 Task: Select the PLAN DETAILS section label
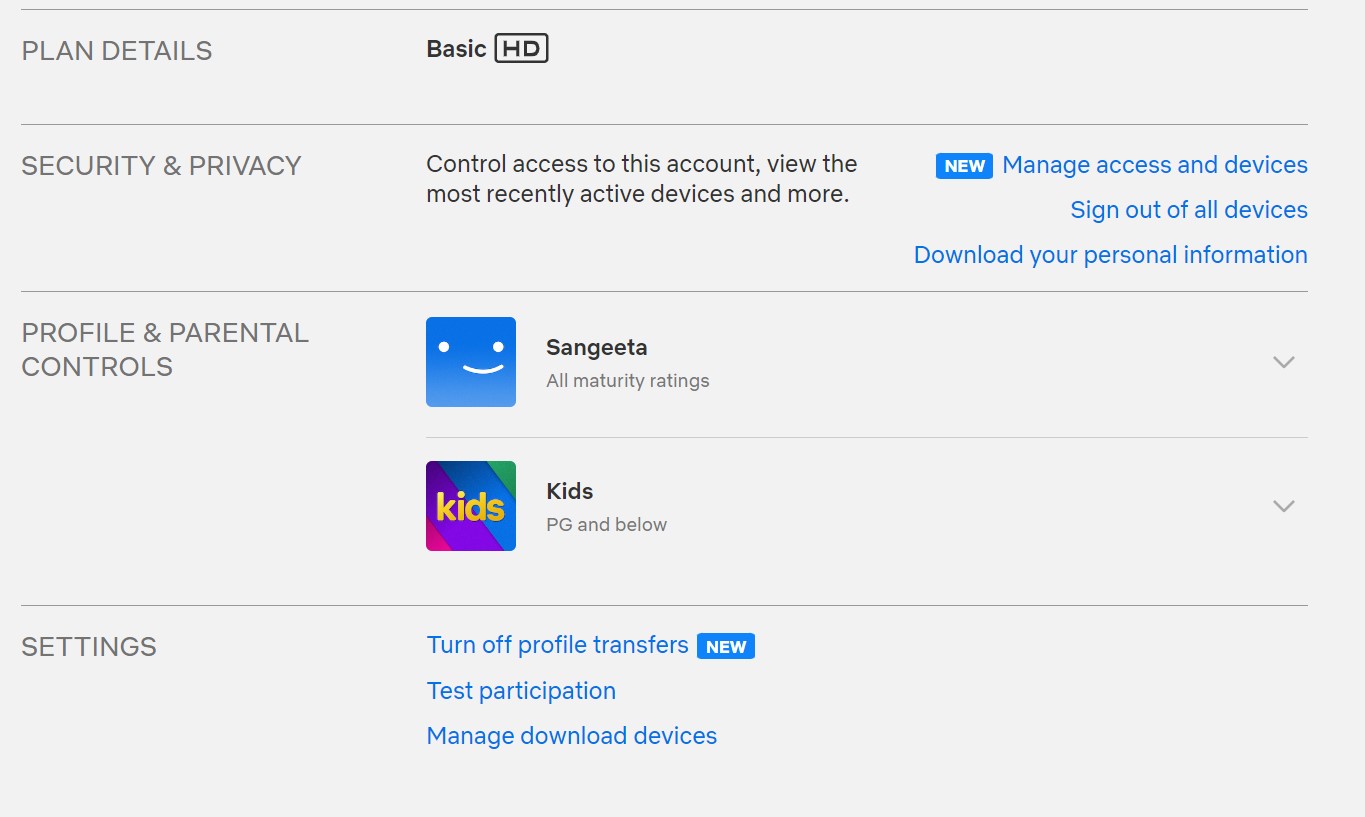pyautogui.click(x=116, y=50)
